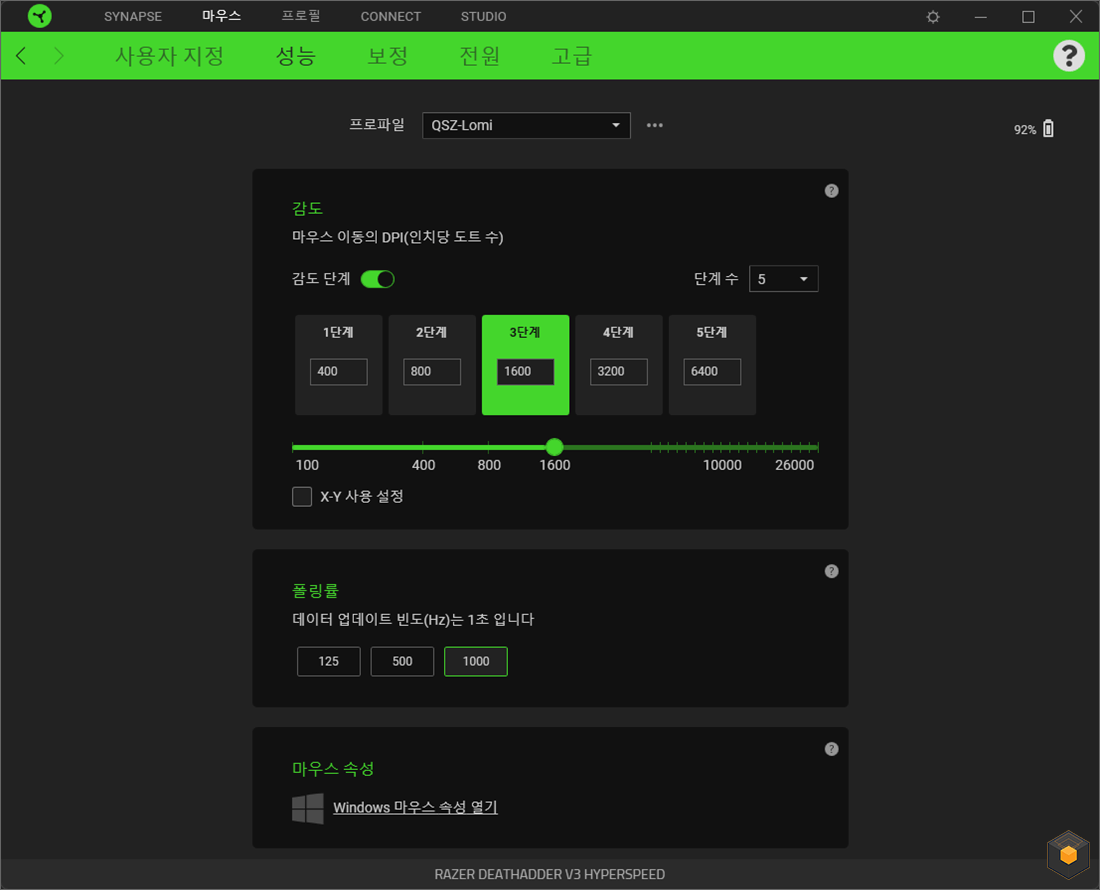Click RAZER DEATHADDER V3 HYPERSPEED device name

(549, 875)
